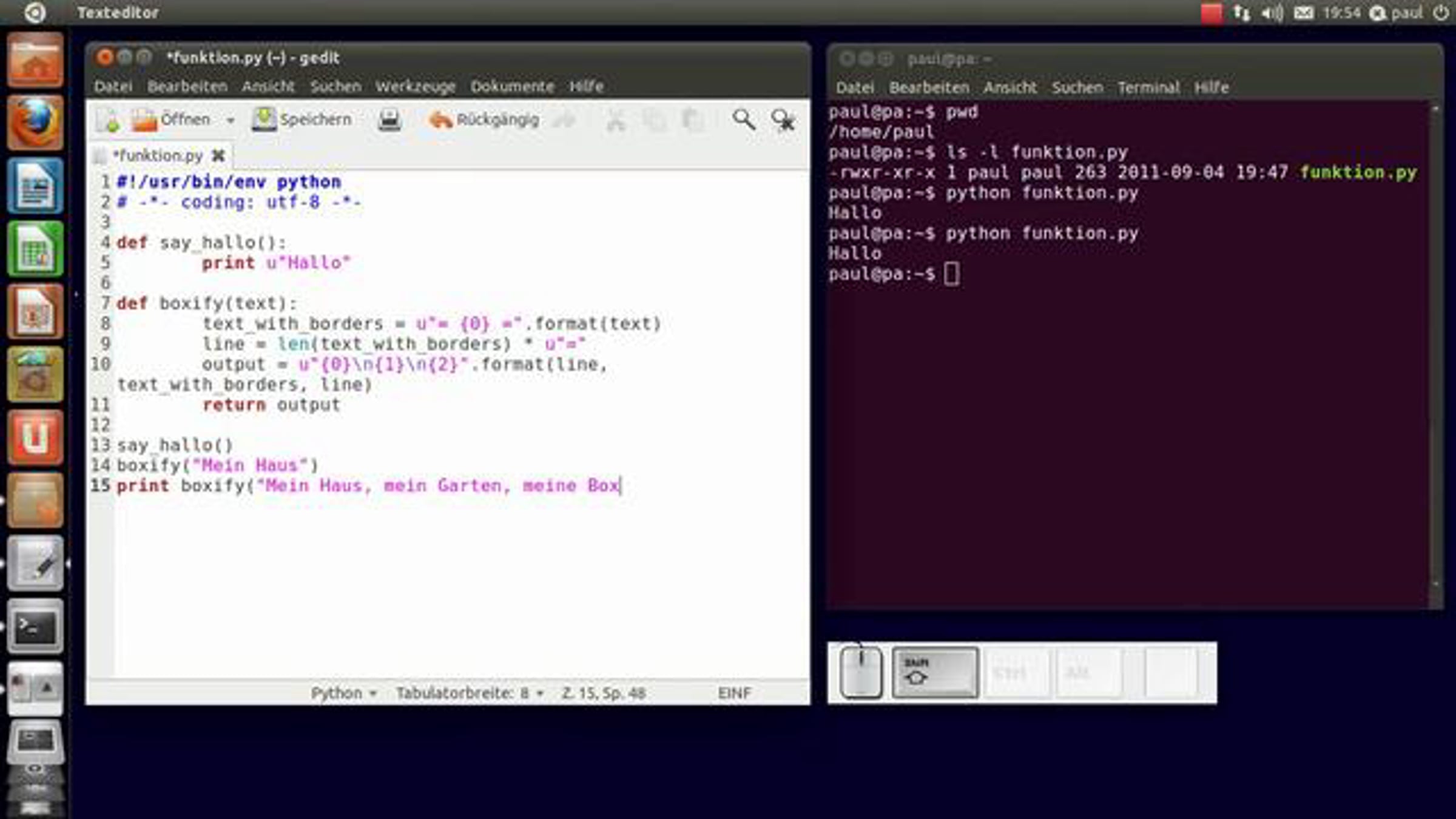Open the Terminal menu in terminal window
The image size is (1456, 819).
[1148, 87]
